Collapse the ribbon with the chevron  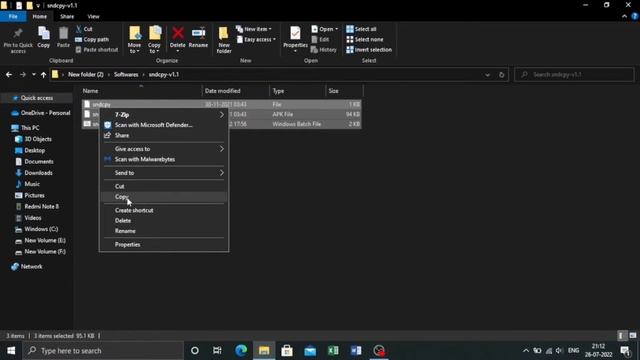pos(624,16)
